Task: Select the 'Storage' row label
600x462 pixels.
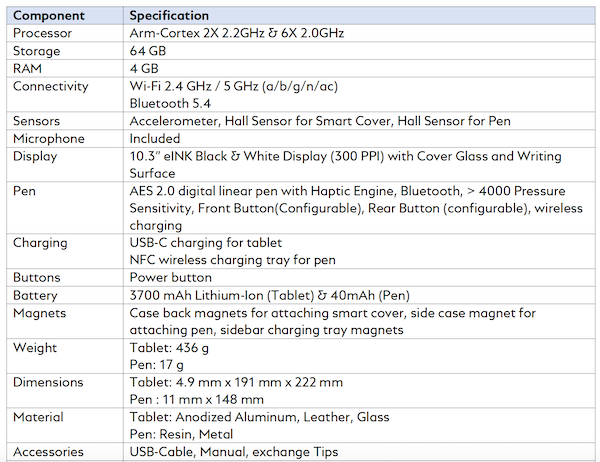Action: [x=36, y=51]
